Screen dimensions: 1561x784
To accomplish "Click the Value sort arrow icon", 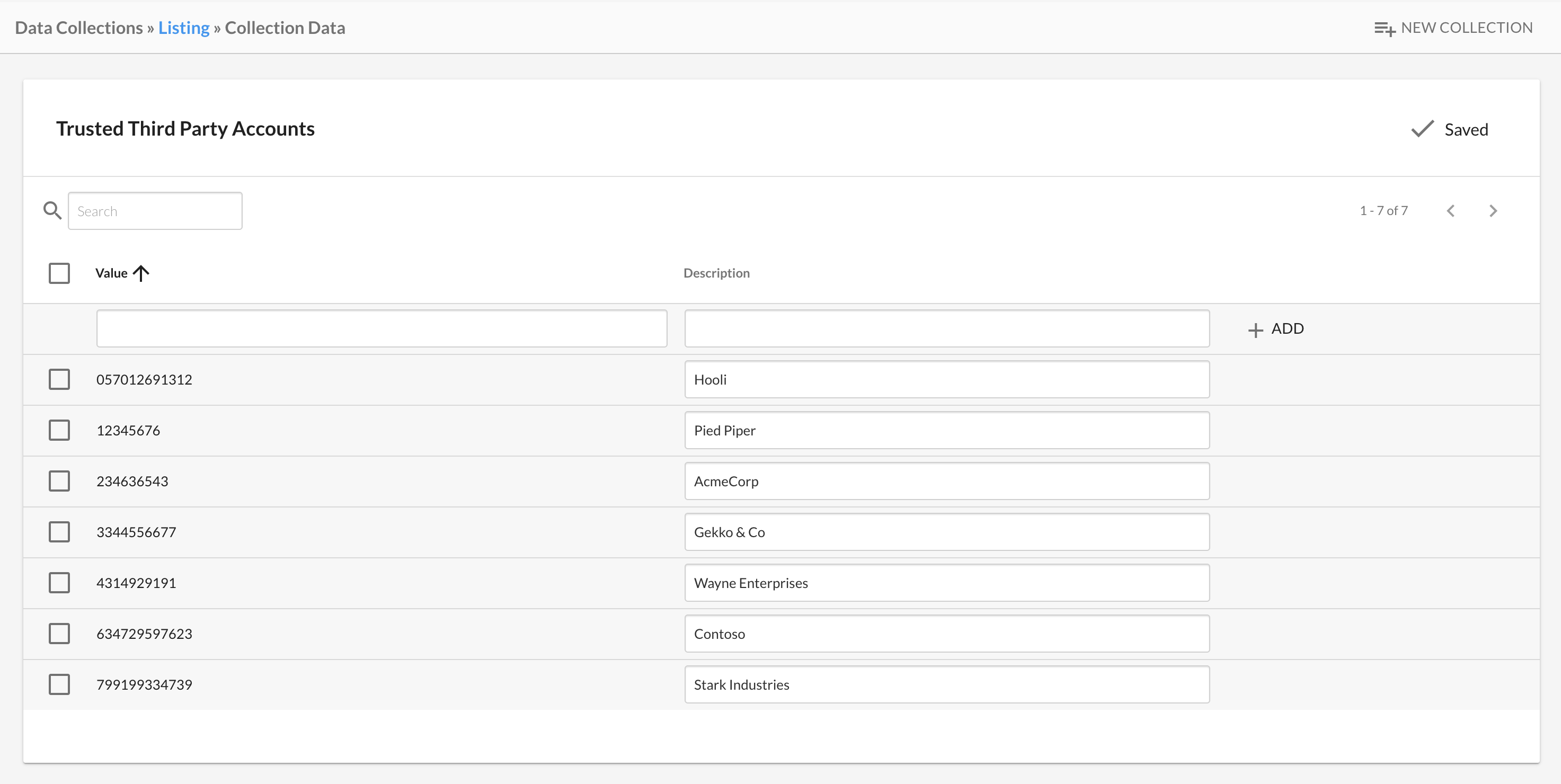I will 140,273.
